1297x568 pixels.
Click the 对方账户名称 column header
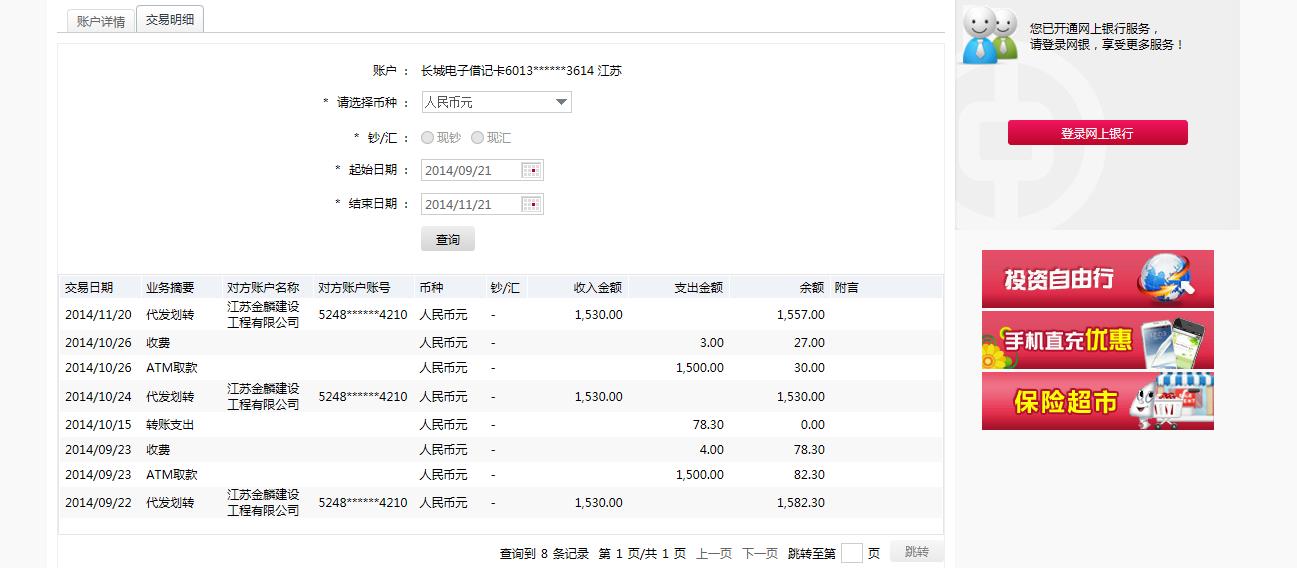(x=263, y=287)
